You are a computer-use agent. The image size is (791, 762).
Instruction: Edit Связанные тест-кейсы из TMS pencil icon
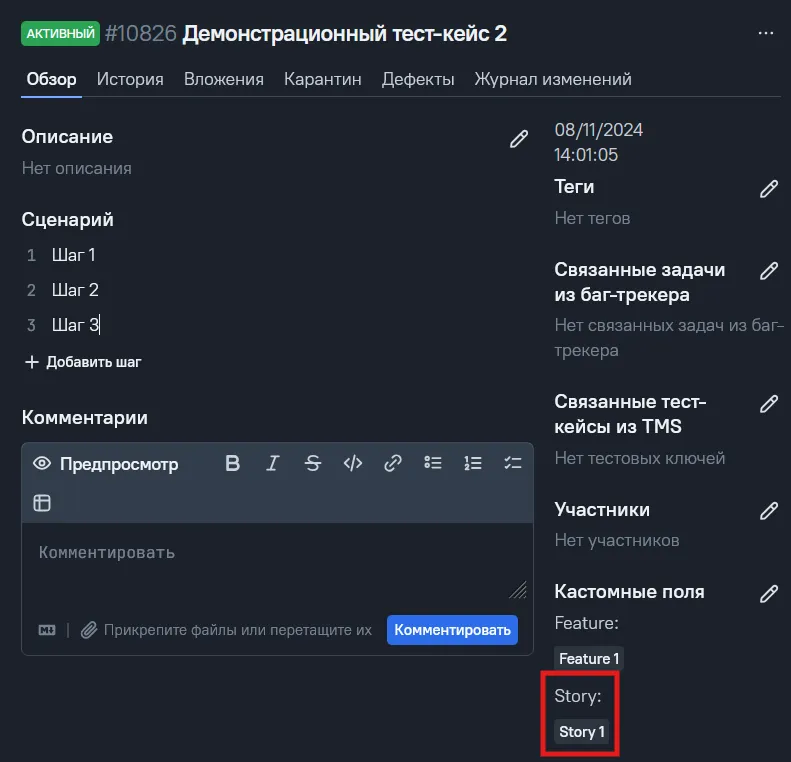(769, 404)
